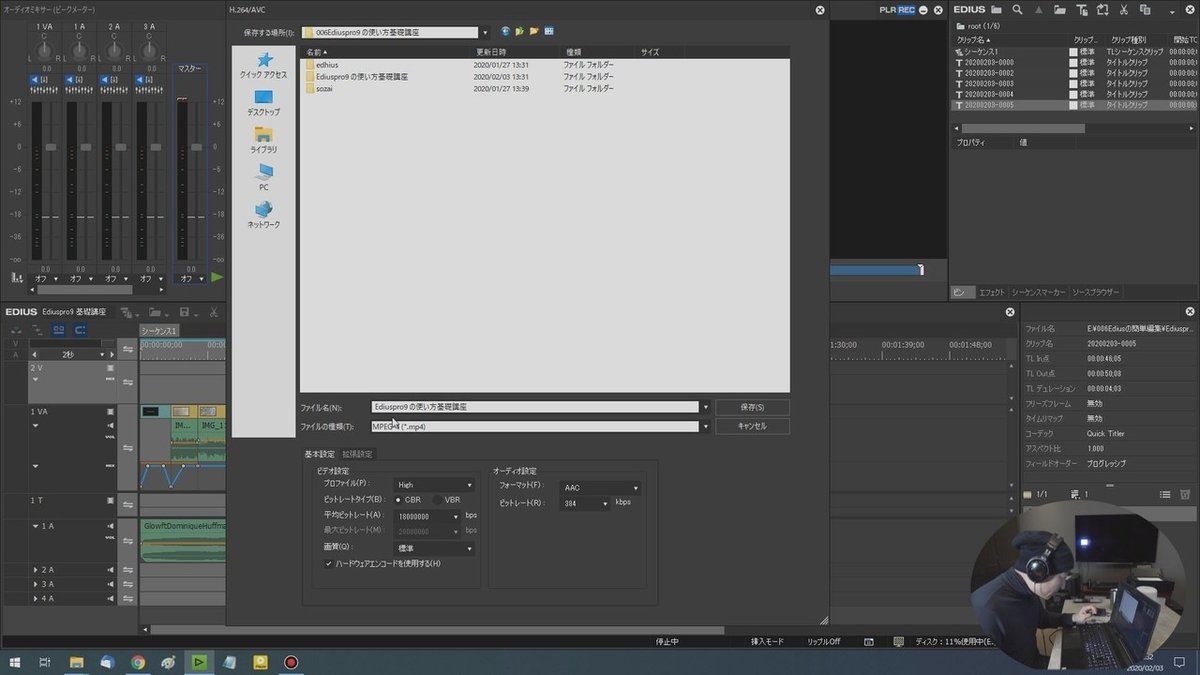
Task: Switch to Extended Settings (拡張設定) tab
Action: (x=357, y=454)
